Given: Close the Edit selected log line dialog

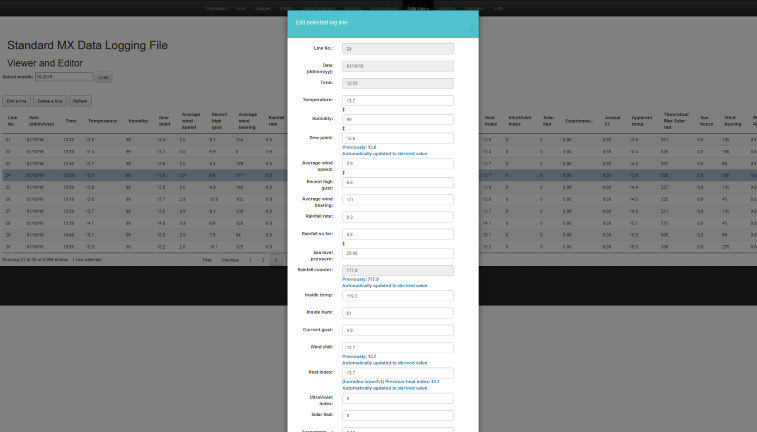Looking at the screenshot, I should [472, 29].
